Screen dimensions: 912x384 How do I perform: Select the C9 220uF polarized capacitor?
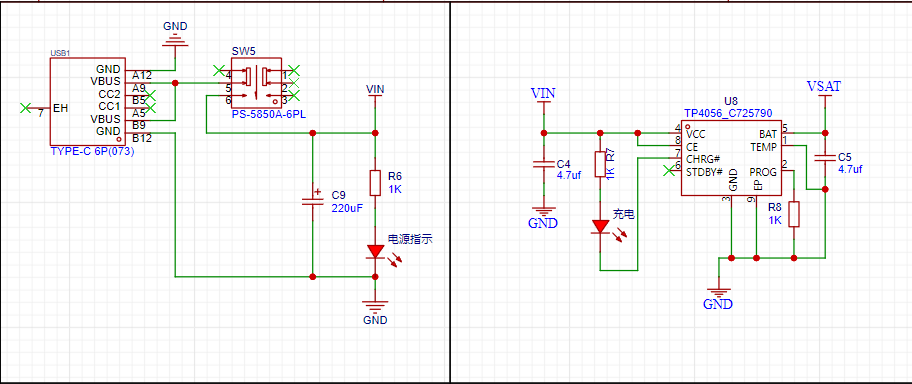(x=312, y=201)
